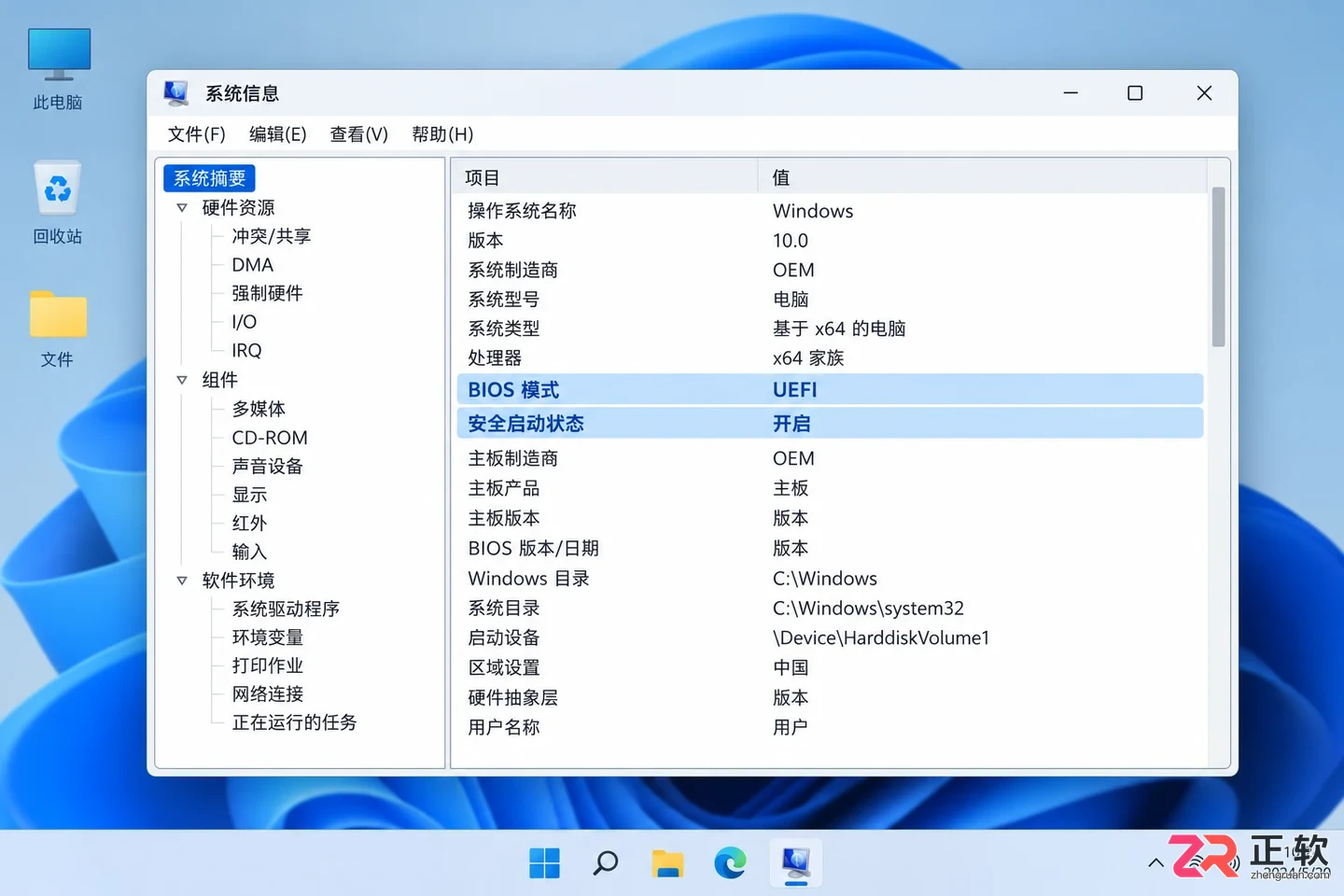Image resolution: width=1344 pixels, height=896 pixels.
Task: Select 环境变量 tree item
Action: tap(268, 637)
